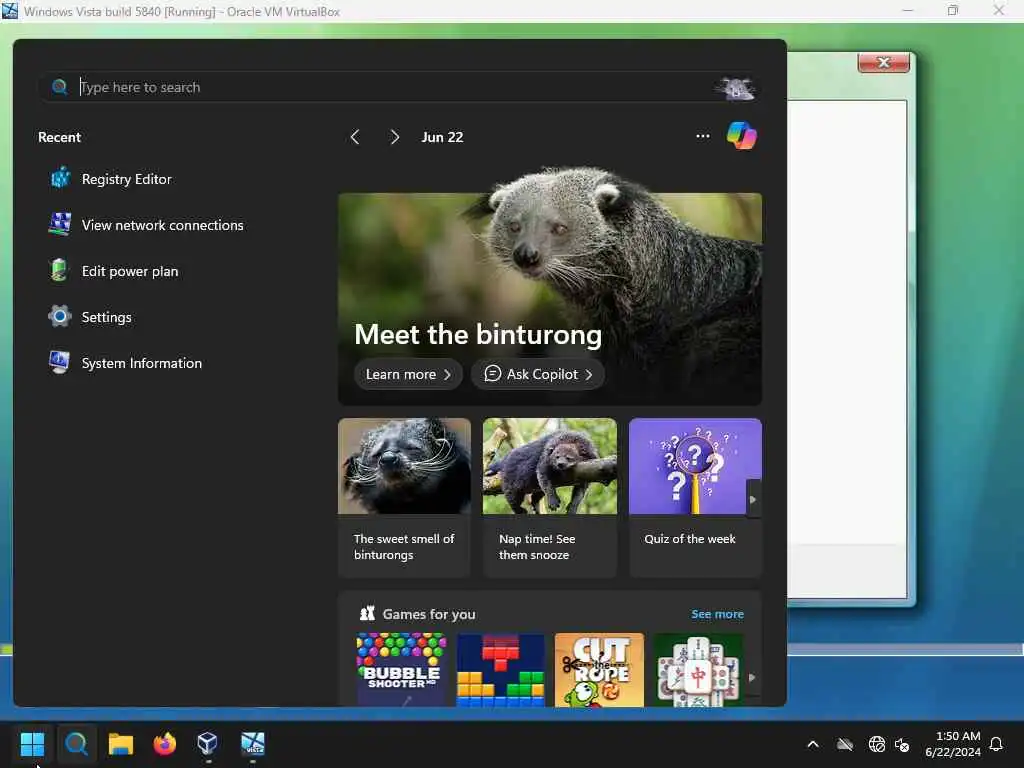Open See more games link

[x=717, y=615]
